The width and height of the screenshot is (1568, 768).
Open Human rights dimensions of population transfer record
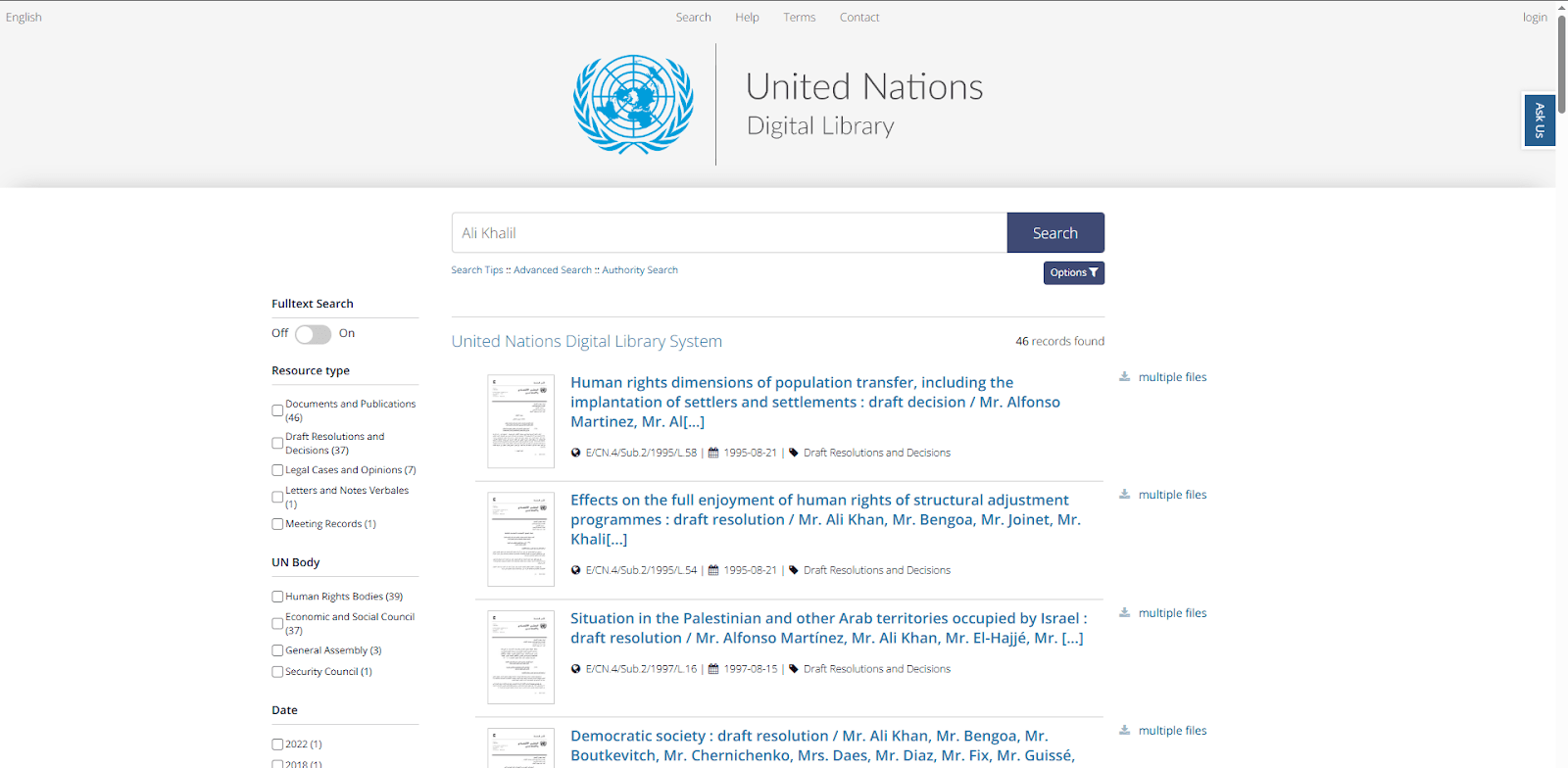click(815, 402)
